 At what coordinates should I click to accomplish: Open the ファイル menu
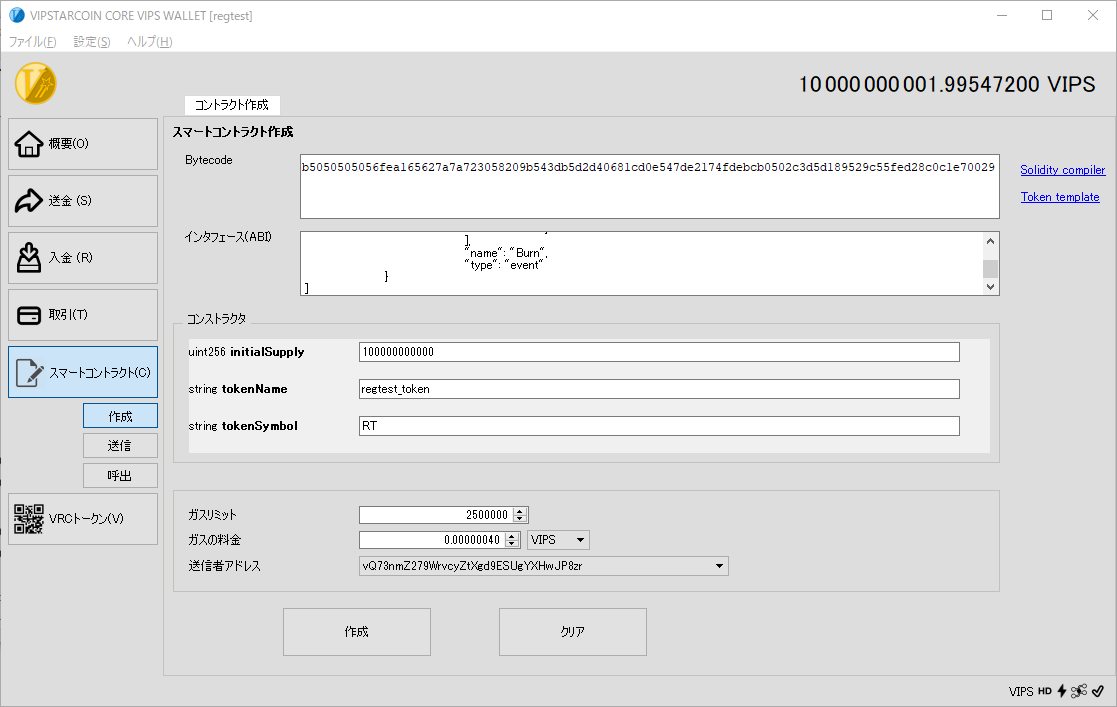(x=32, y=41)
